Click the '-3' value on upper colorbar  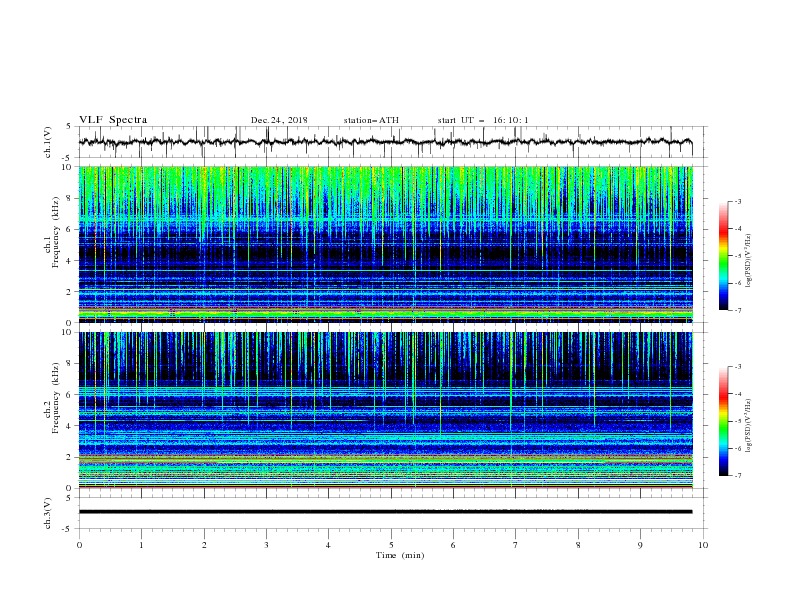point(737,201)
